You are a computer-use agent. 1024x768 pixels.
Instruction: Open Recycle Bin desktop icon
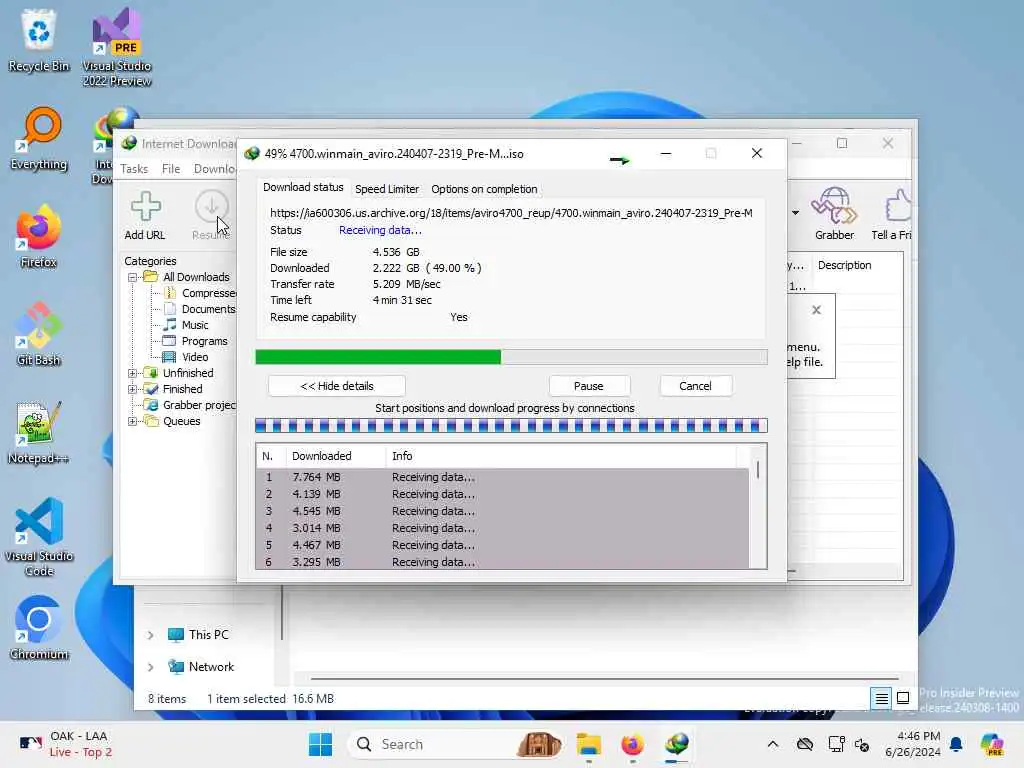coord(39,40)
